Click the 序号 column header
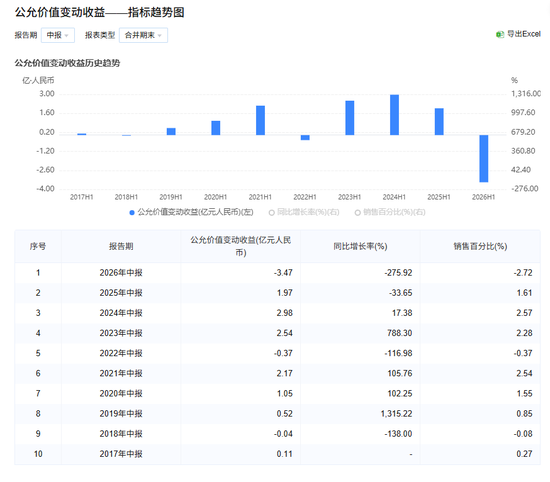The width and height of the screenshot is (550, 482). pyautogui.click(x=38, y=246)
